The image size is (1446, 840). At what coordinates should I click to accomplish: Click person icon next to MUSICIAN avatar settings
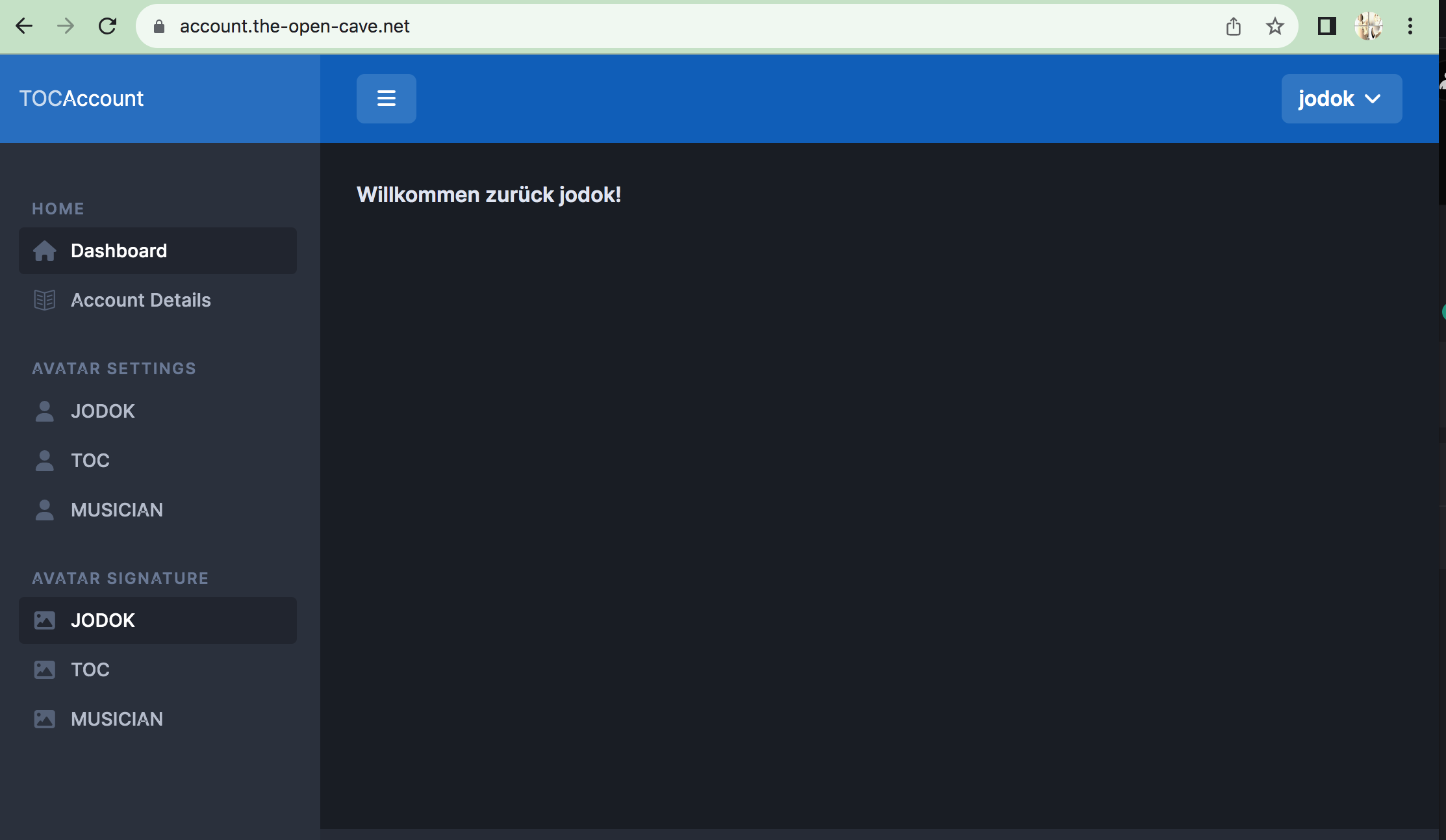[44, 510]
